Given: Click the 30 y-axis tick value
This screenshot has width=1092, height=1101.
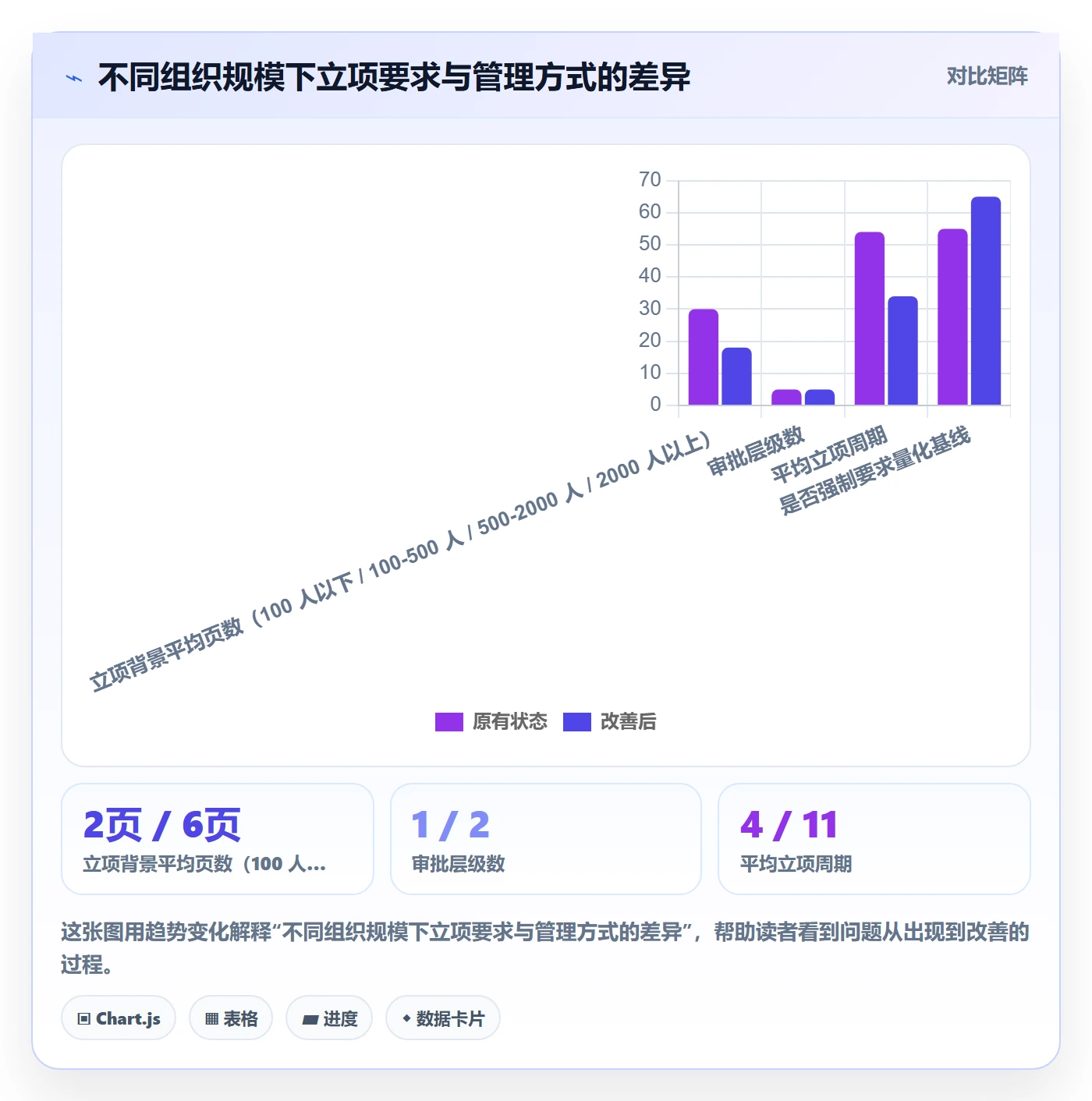Looking at the screenshot, I should point(650,309).
